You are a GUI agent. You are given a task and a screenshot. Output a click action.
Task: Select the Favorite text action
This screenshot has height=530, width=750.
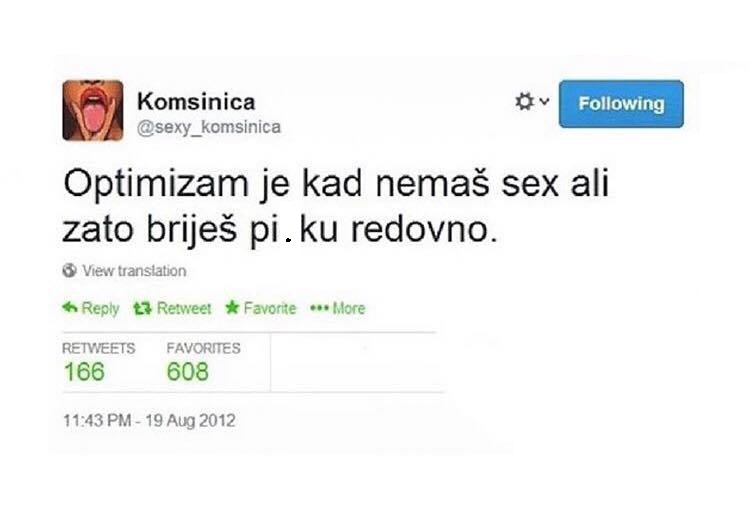click(270, 308)
